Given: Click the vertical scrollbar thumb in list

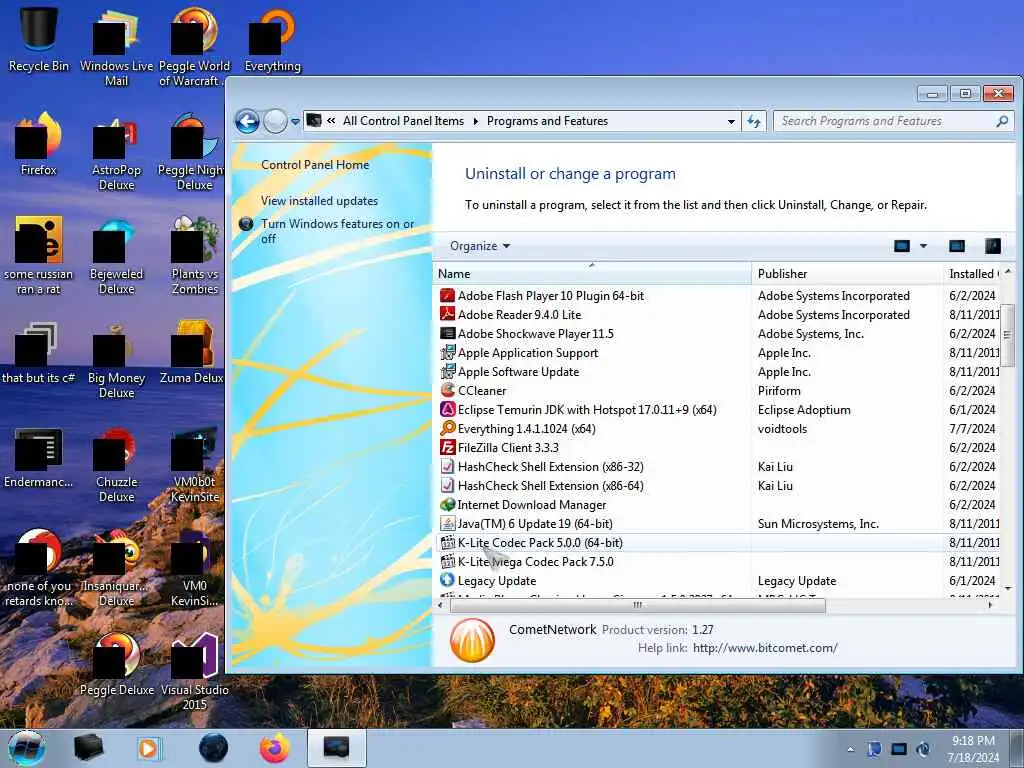Looking at the screenshot, I should (x=1008, y=334).
